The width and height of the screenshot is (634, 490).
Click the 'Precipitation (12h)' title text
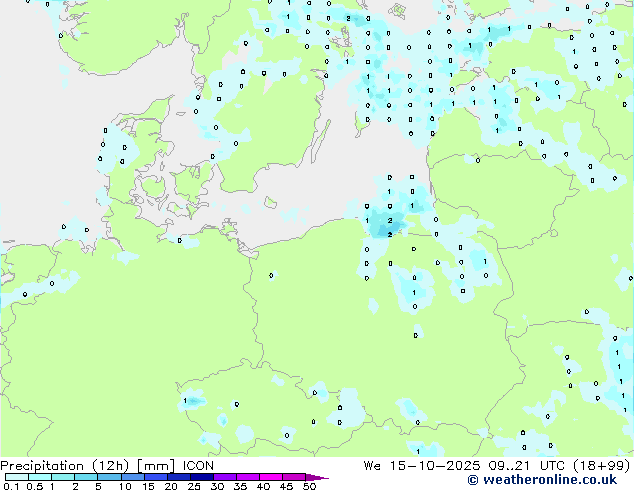coord(65,466)
